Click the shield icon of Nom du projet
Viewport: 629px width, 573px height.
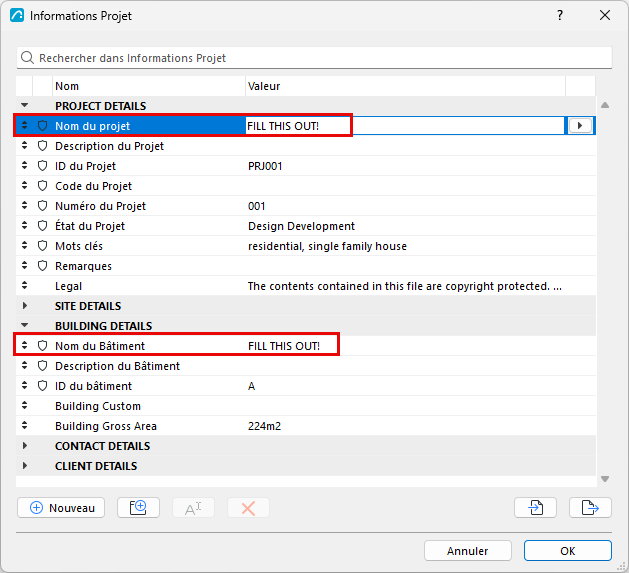tap(43, 126)
